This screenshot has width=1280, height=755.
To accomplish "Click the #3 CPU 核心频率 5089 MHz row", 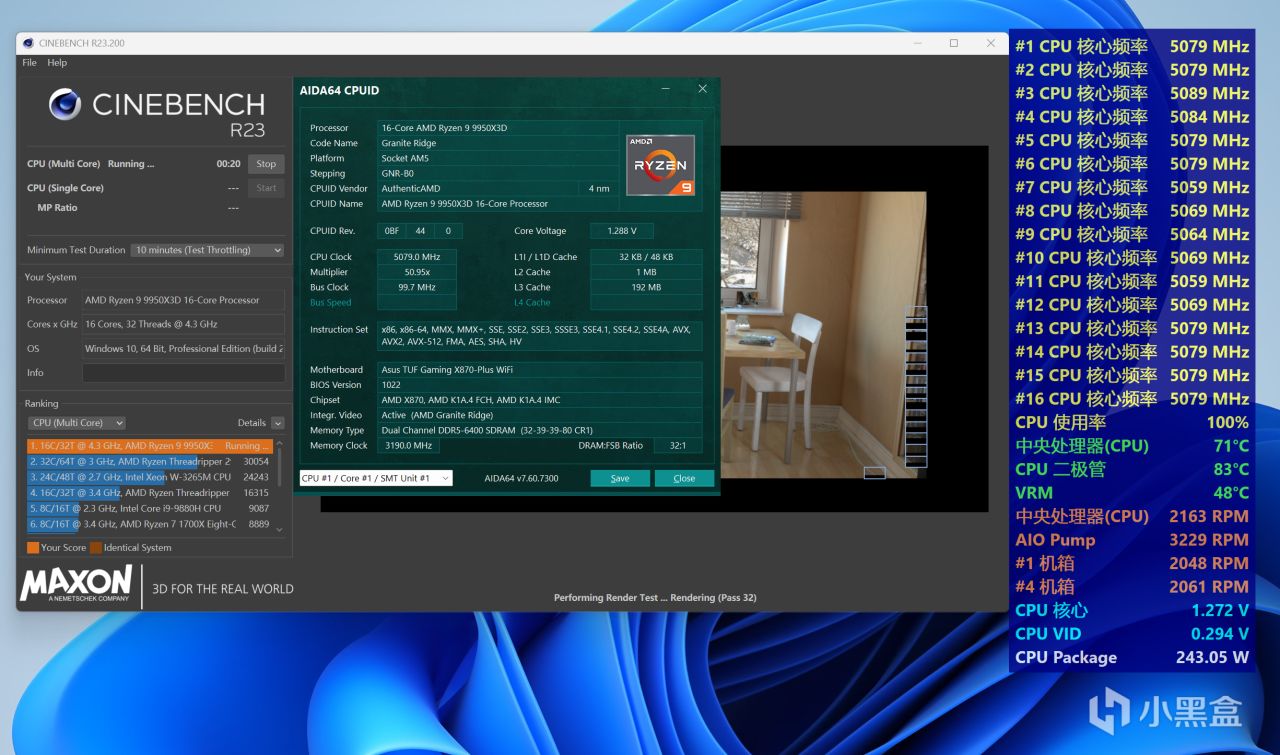I will pos(1132,93).
